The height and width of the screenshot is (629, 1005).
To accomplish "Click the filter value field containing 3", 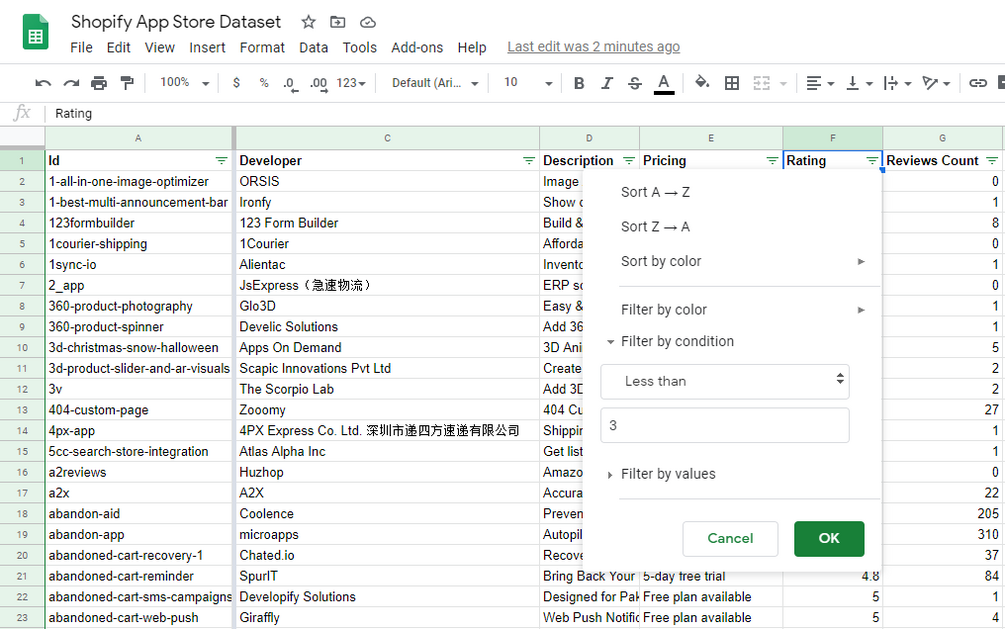I will pos(725,425).
